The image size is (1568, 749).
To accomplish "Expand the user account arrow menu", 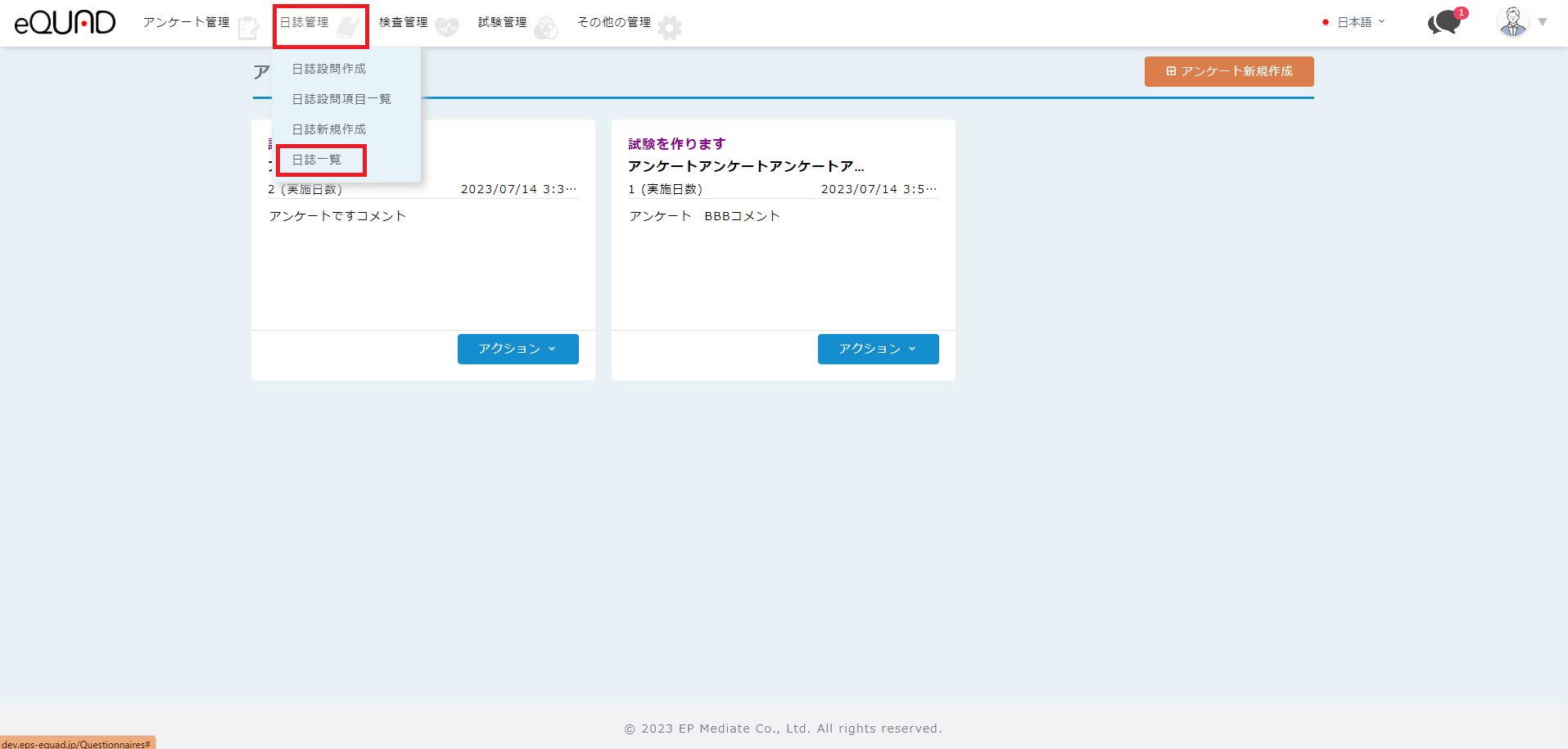I will 1543,22.
